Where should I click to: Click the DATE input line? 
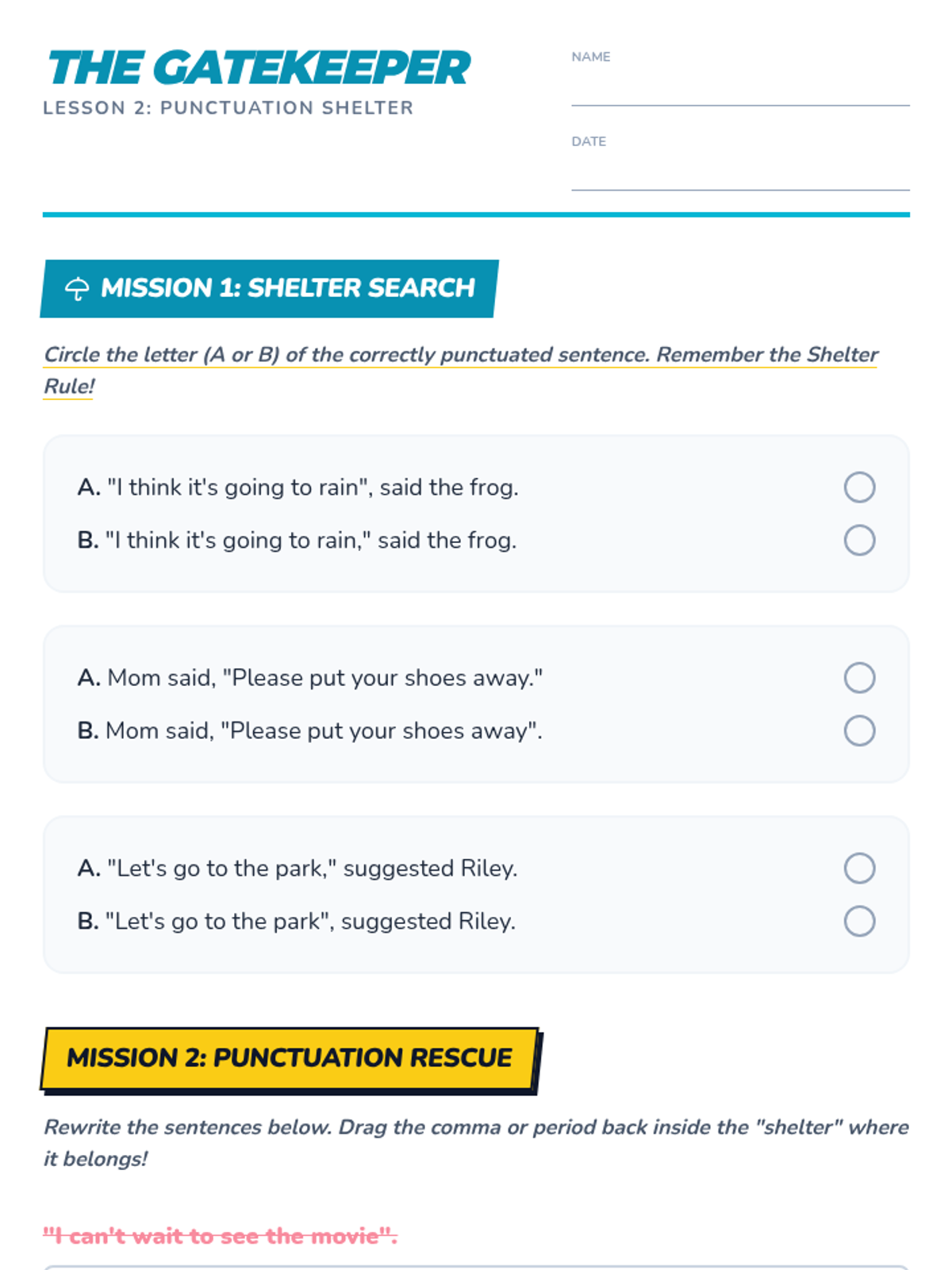click(740, 173)
